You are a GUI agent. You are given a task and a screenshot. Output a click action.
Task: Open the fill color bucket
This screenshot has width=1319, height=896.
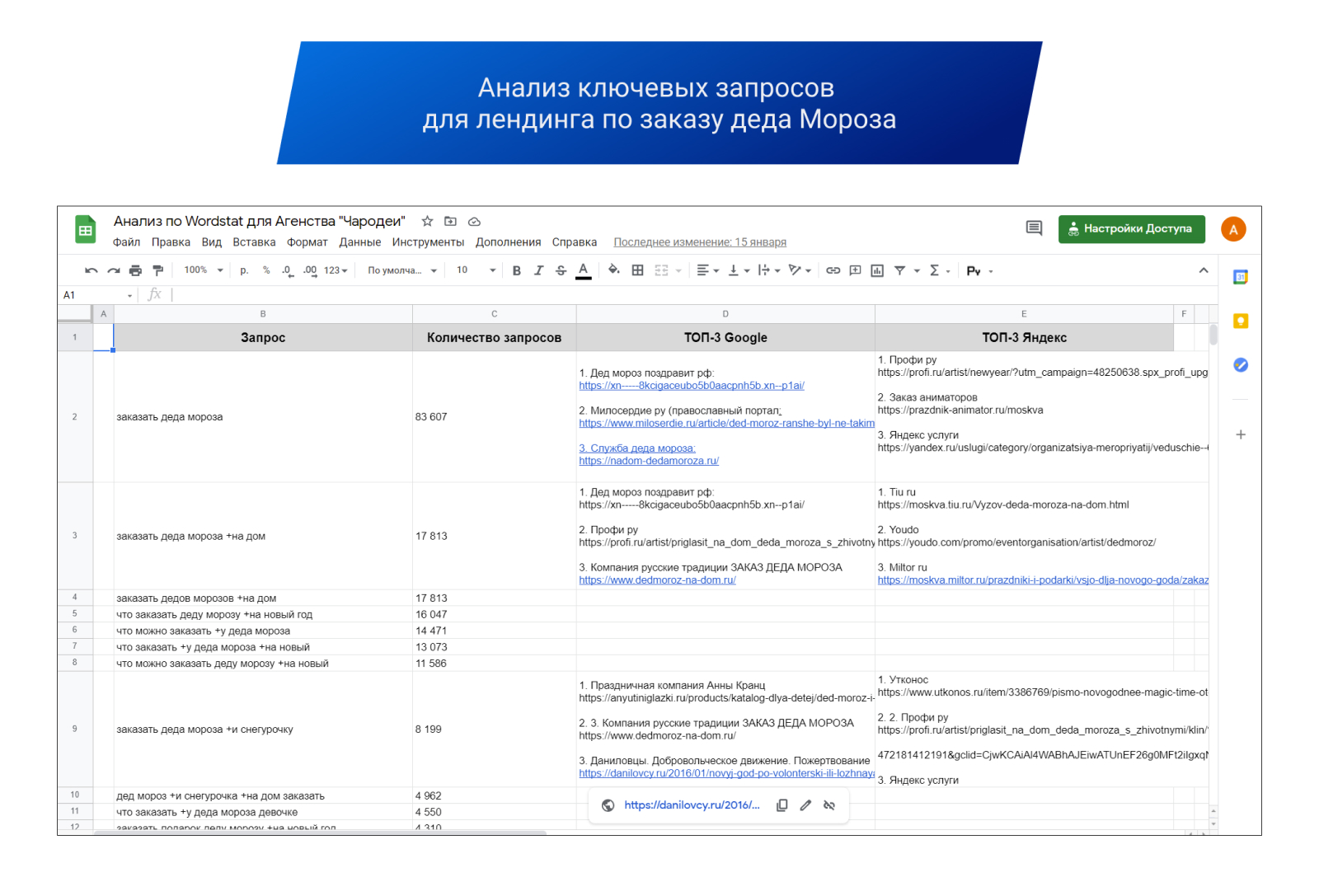(614, 270)
